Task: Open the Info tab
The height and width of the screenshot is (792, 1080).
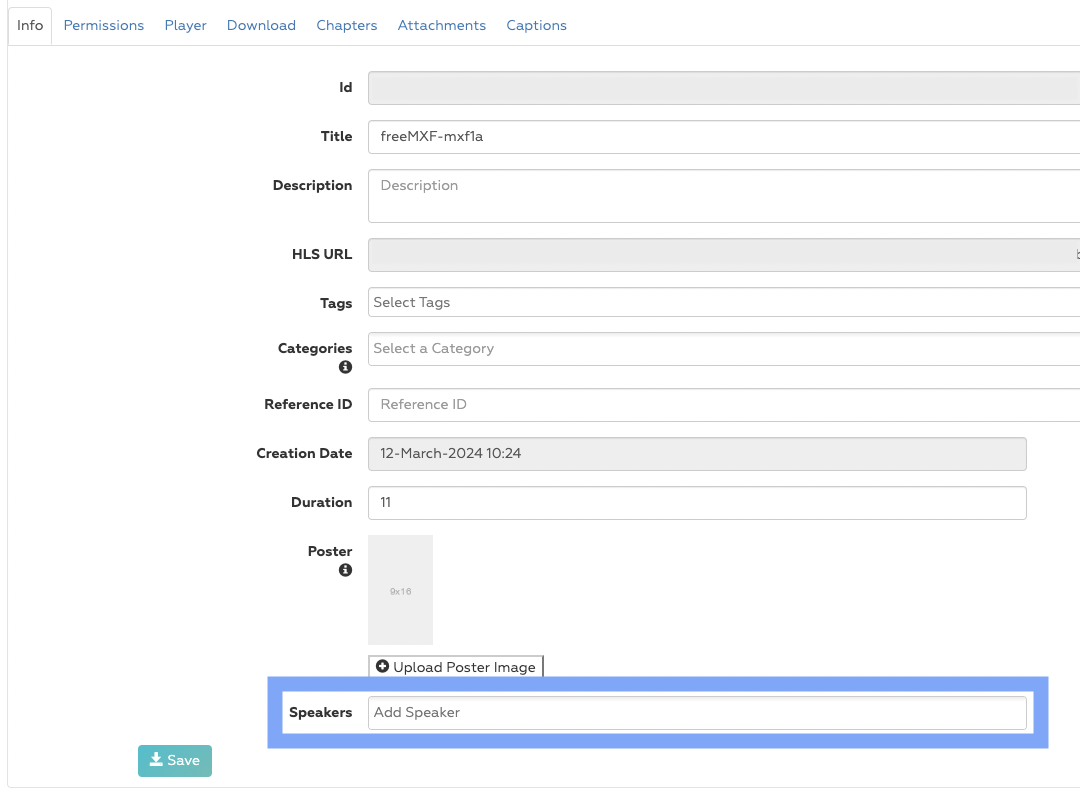Action: point(30,25)
